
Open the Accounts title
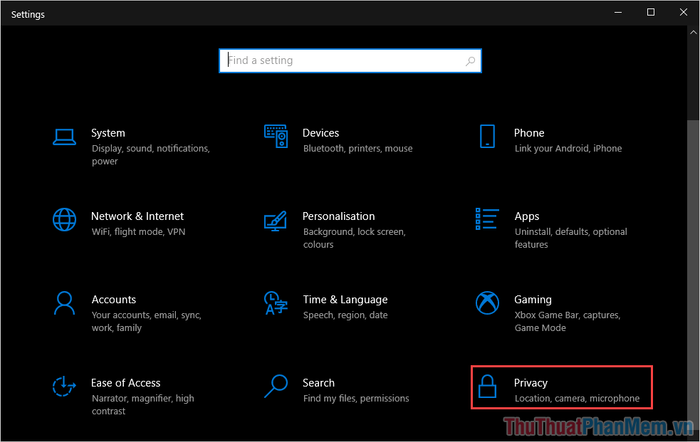[x=114, y=300]
